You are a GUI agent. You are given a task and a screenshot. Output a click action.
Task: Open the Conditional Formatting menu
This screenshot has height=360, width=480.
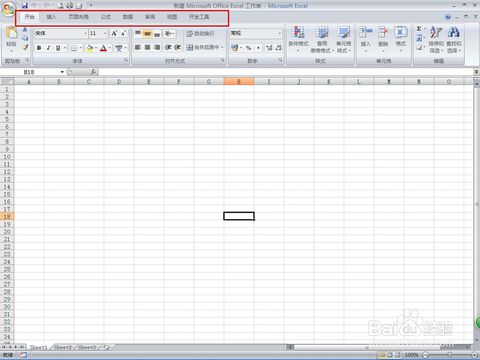tap(298, 39)
